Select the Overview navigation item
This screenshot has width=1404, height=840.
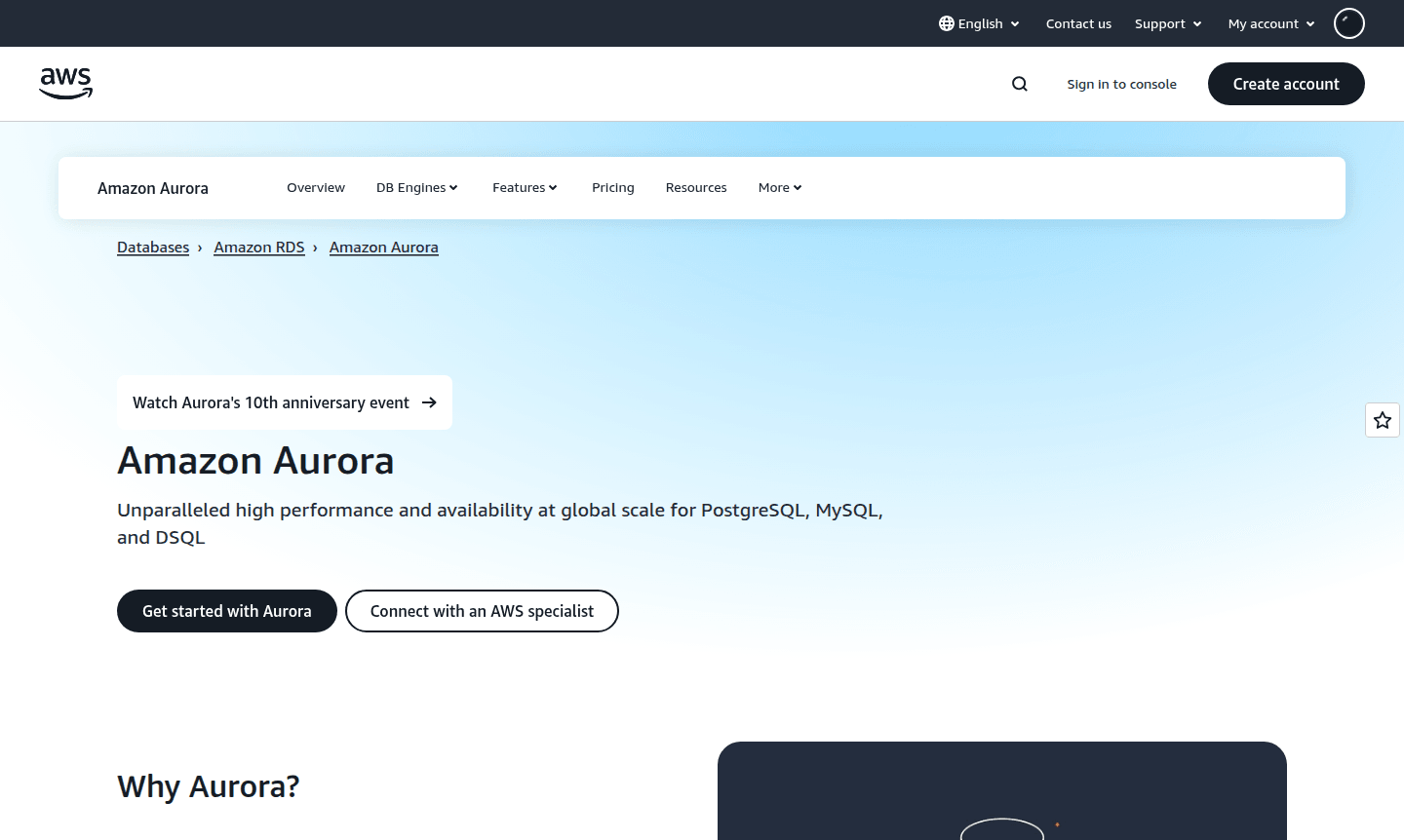315,187
